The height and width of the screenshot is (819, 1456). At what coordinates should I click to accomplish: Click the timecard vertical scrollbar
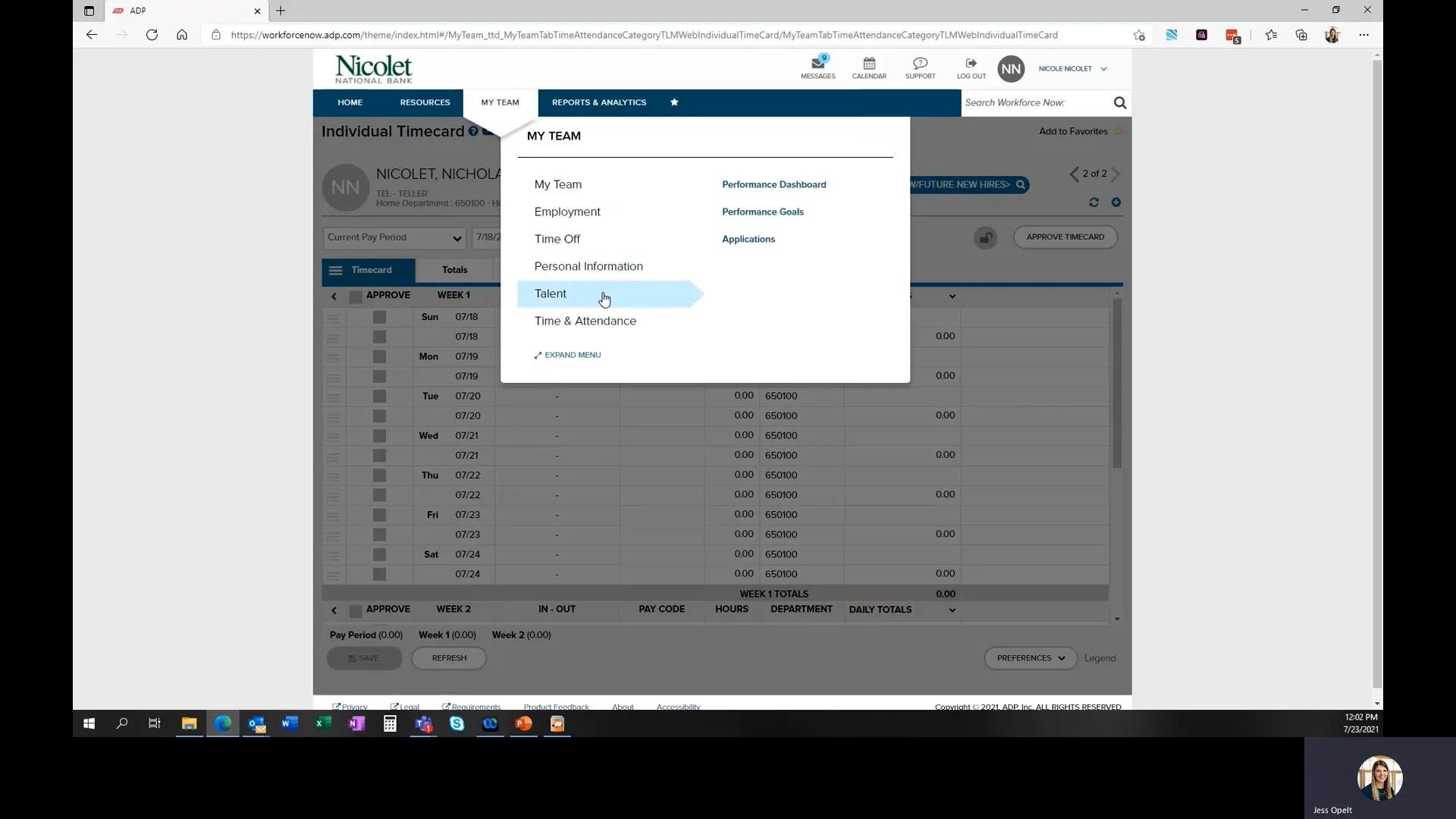coord(1117,383)
